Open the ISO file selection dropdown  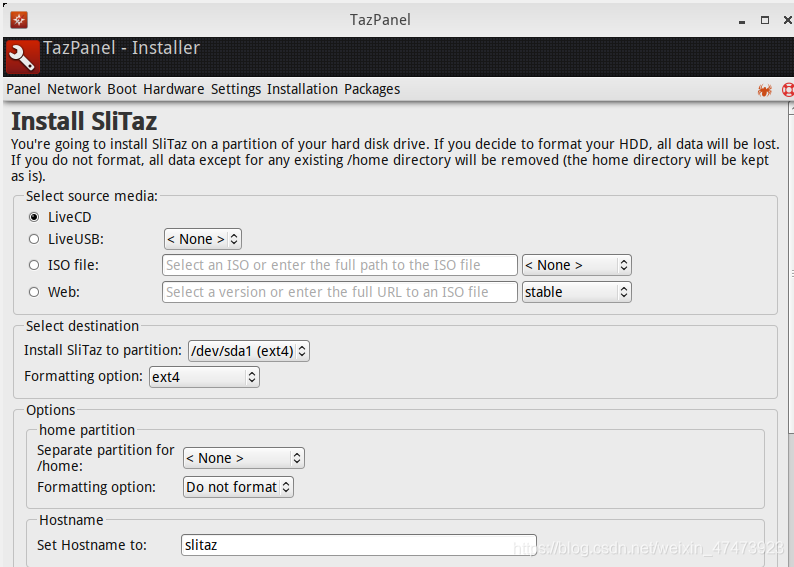coord(577,265)
